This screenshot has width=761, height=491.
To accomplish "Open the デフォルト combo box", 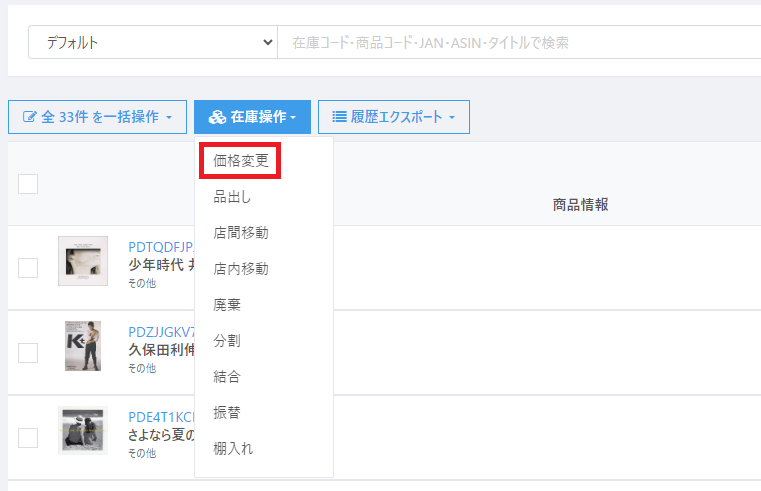I will pos(152,43).
